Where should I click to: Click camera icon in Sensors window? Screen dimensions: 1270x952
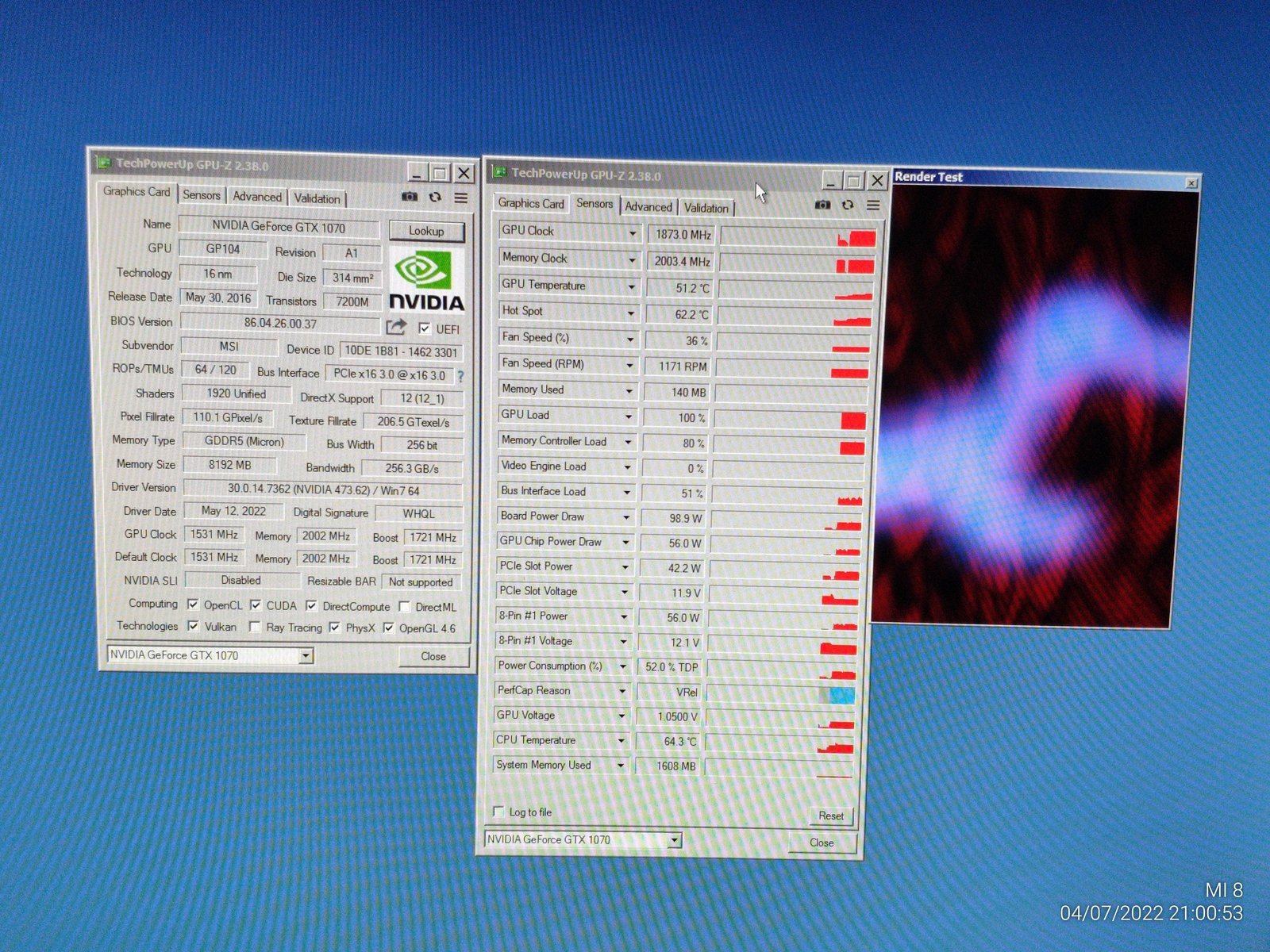[822, 205]
